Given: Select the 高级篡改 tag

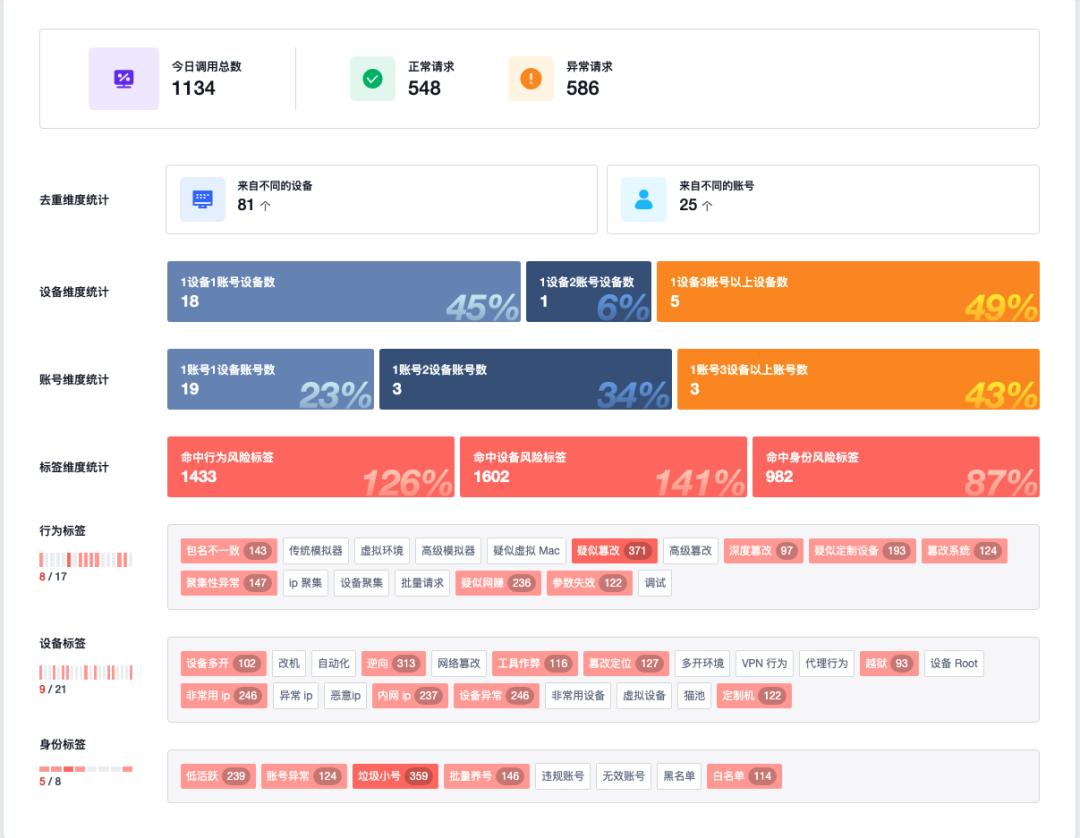Looking at the screenshot, I should pyautogui.click(x=691, y=551).
